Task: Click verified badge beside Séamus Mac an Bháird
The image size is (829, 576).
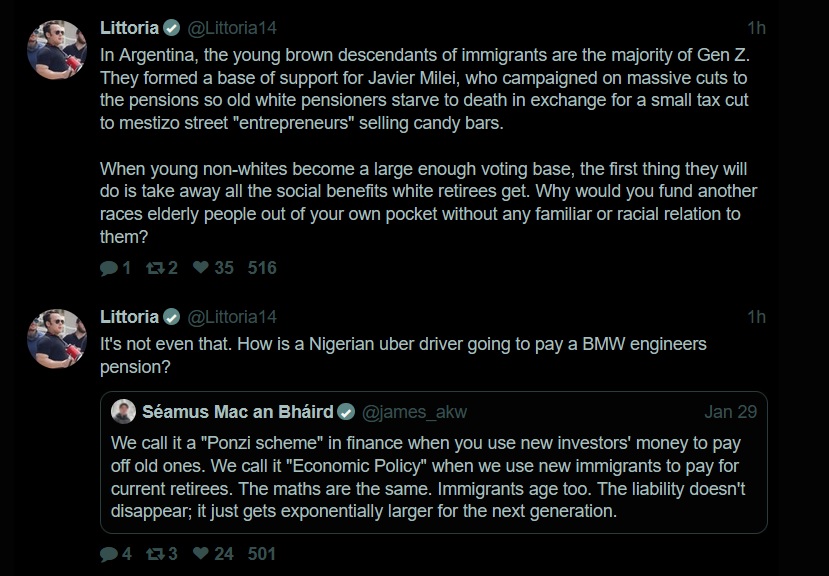Action: pos(346,412)
